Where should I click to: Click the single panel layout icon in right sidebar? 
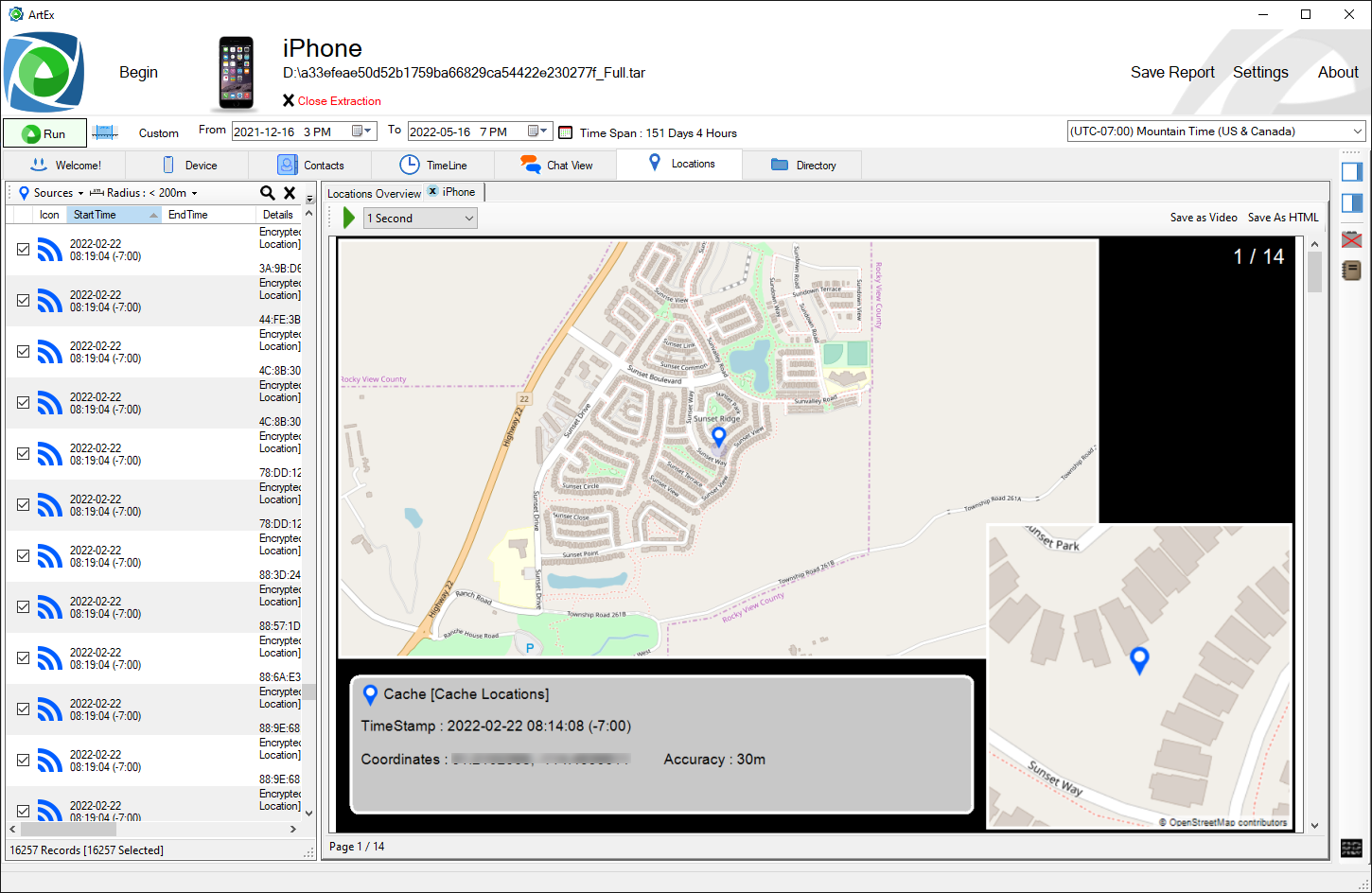1352,171
